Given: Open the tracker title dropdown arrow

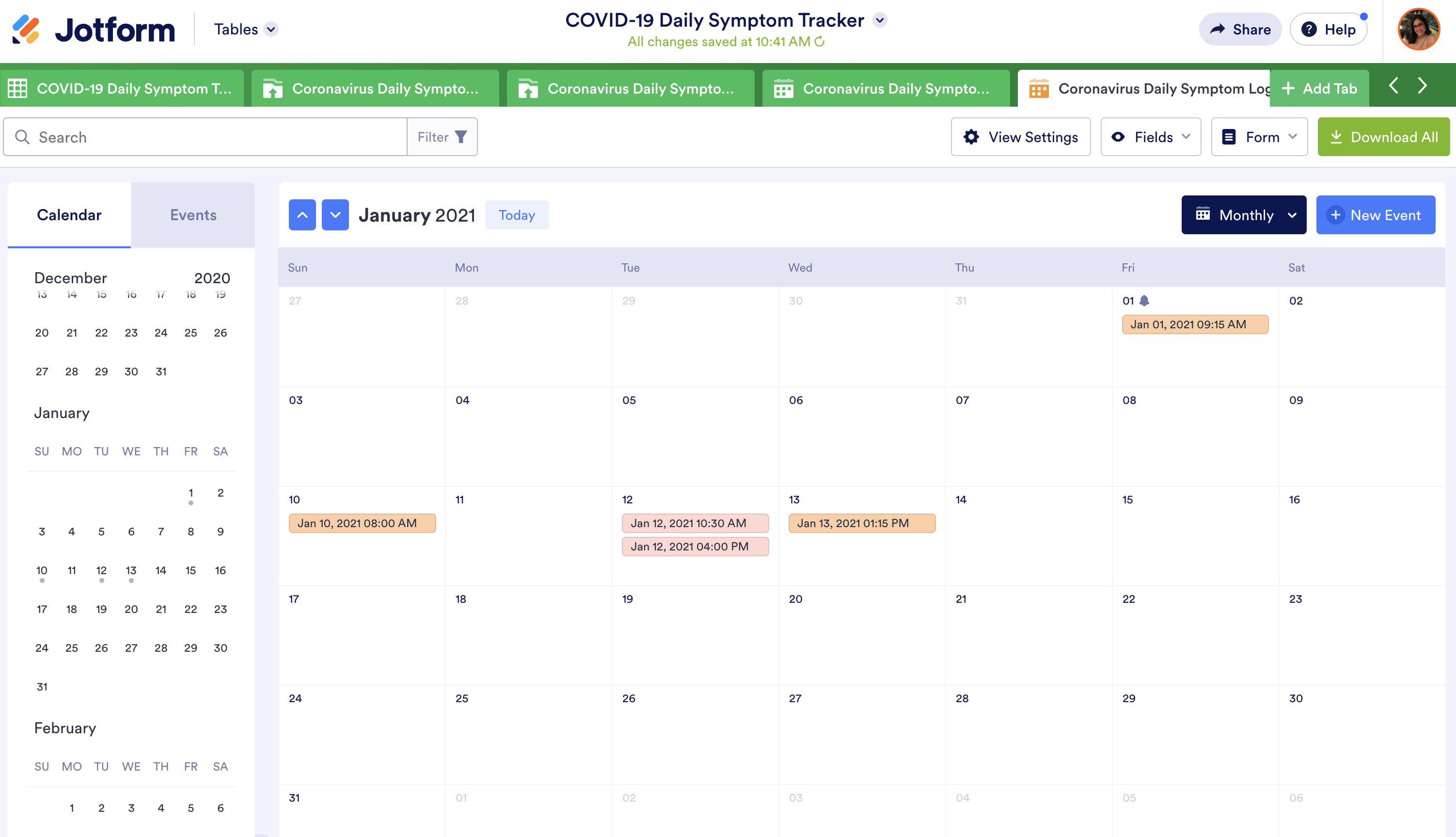Looking at the screenshot, I should [x=879, y=20].
